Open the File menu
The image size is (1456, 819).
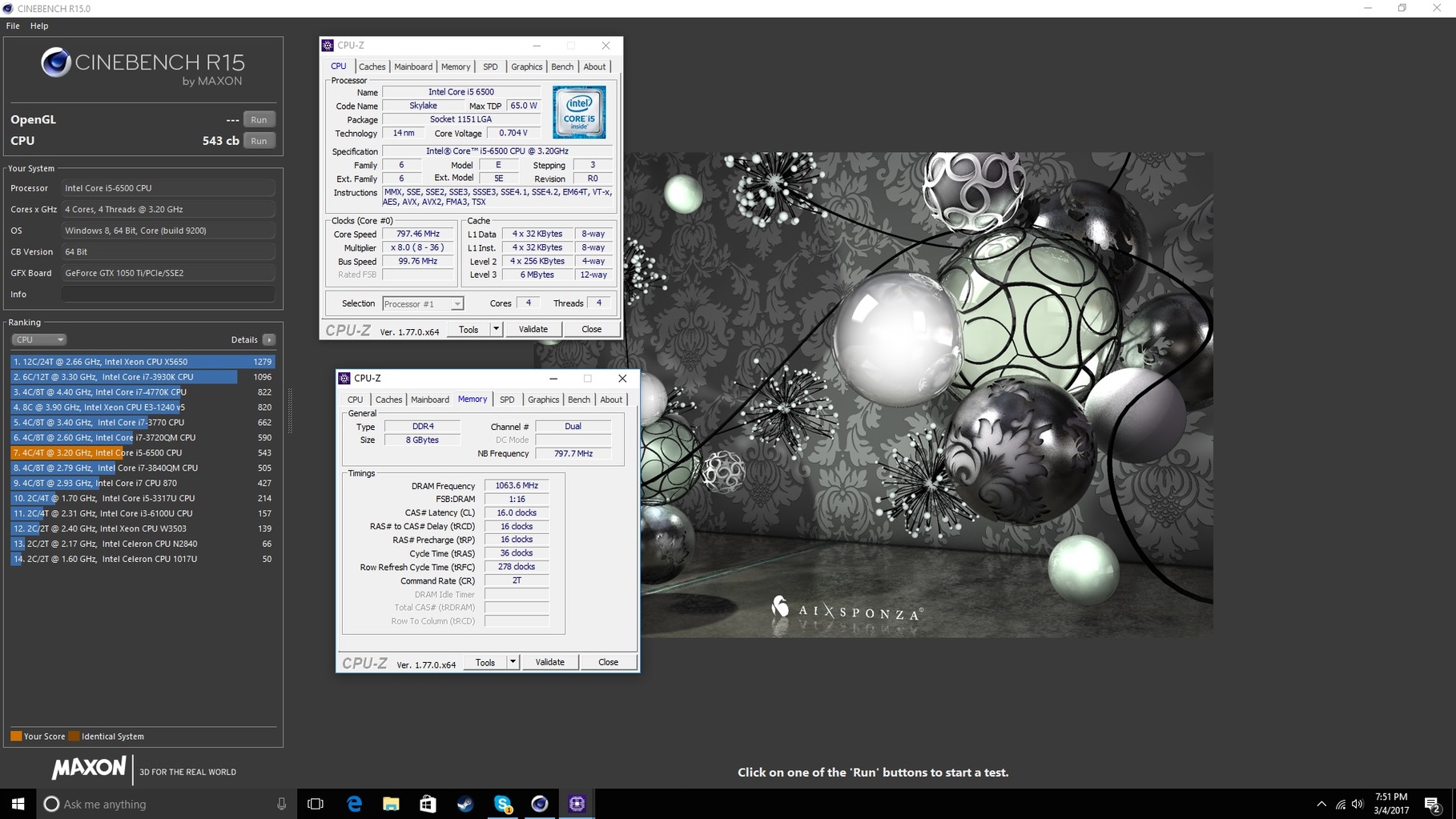point(13,26)
